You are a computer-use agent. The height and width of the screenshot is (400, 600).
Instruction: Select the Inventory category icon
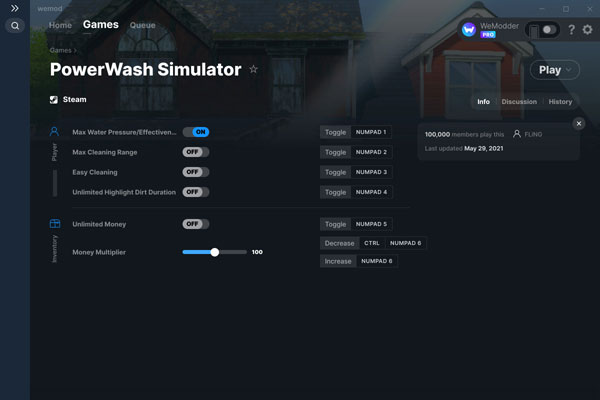[x=55, y=224]
